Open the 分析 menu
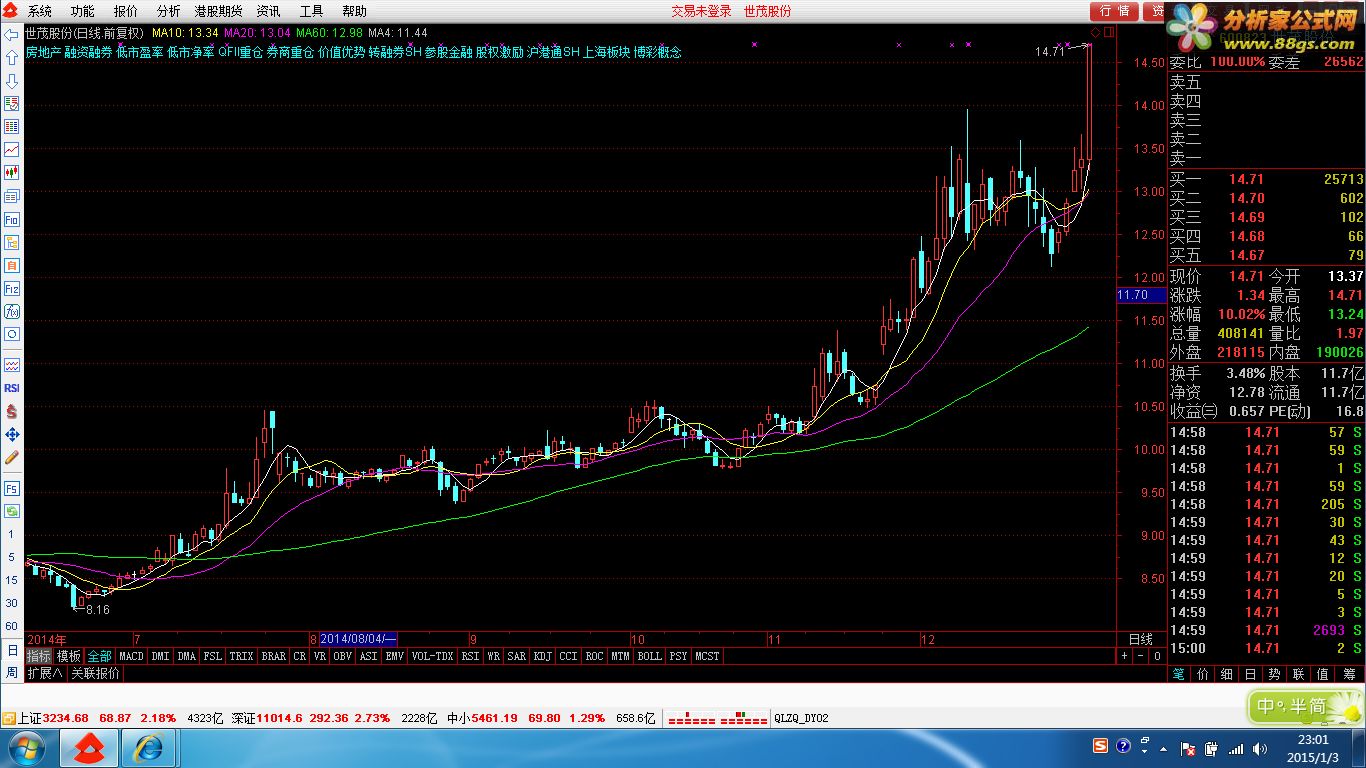The width and height of the screenshot is (1366, 768). (x=169, y=11)
